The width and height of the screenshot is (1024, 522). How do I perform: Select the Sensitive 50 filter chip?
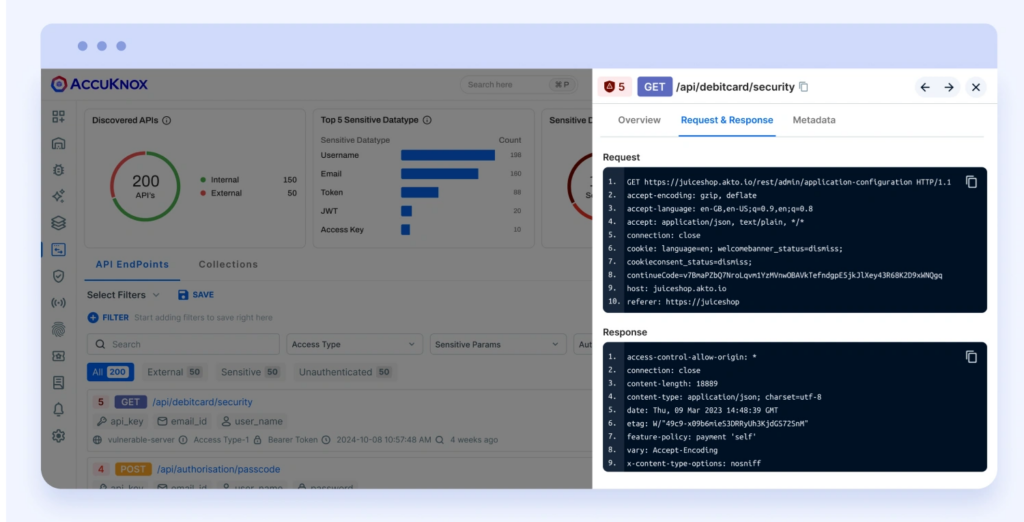click(x=249, y=372)
